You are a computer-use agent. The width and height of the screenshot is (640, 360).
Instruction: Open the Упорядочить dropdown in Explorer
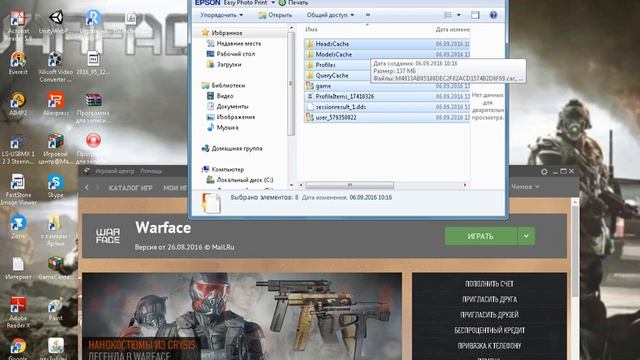click(222, 15)
